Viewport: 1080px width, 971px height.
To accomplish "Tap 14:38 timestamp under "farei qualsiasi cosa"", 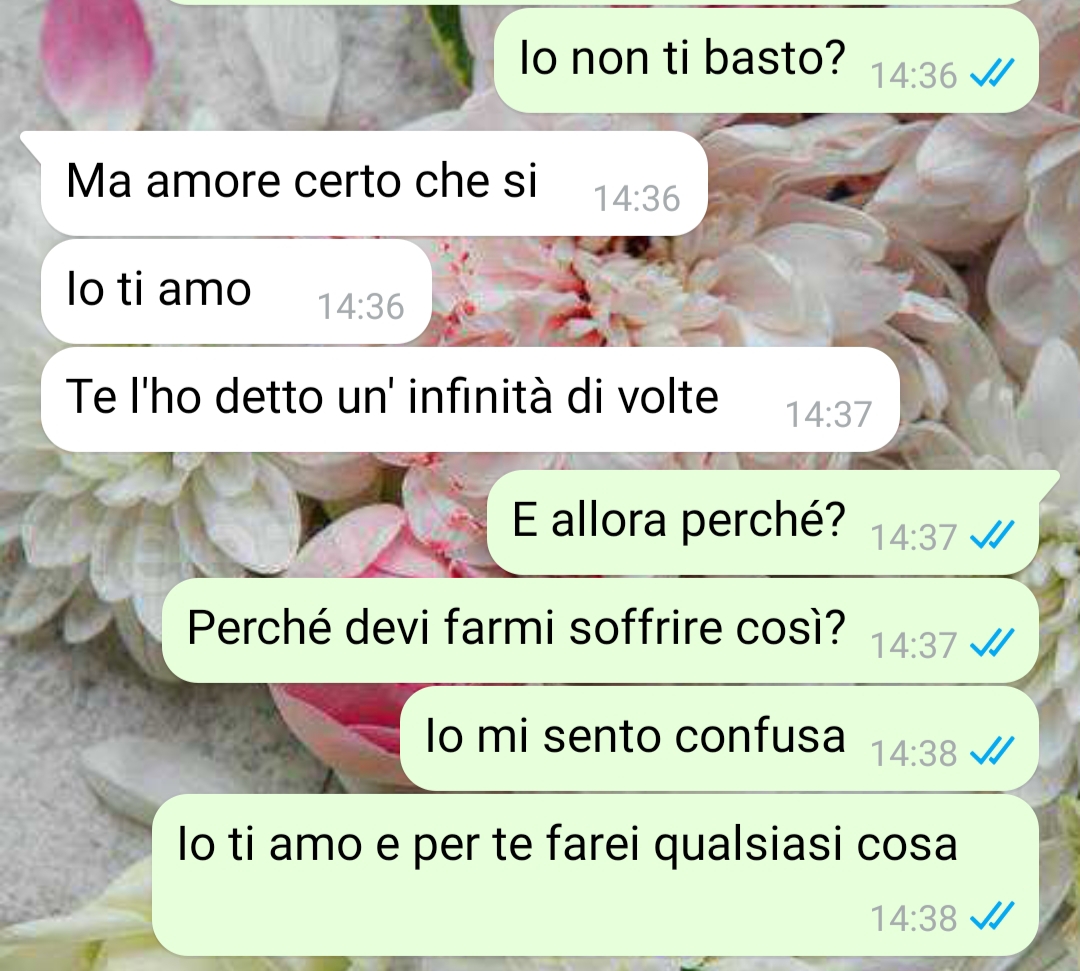I will pos(913,919).
